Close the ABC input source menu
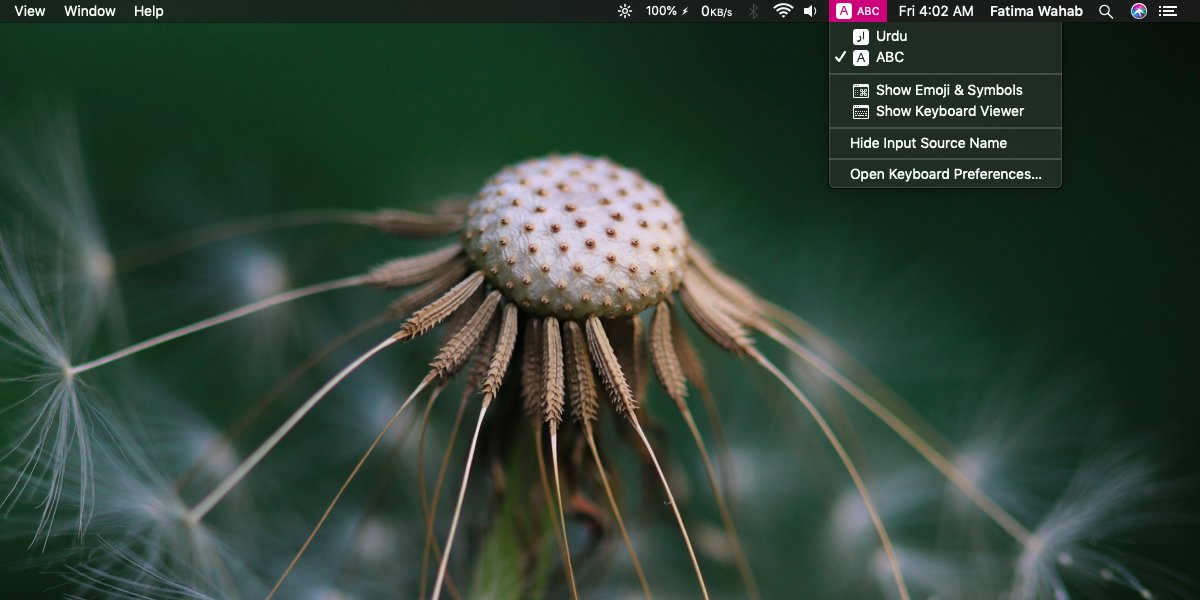Viewport: 1200px width, 600px height. [858, 11]
